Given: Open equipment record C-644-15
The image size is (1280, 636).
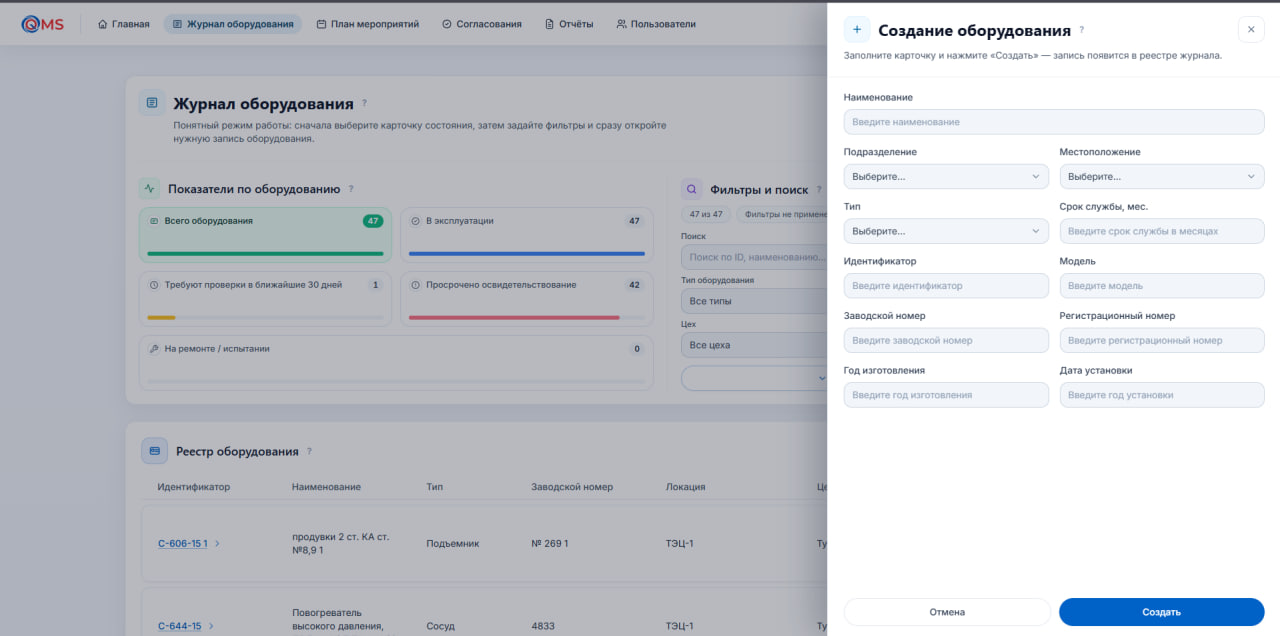Looking at the screenshot, I should tap(179, 627).
